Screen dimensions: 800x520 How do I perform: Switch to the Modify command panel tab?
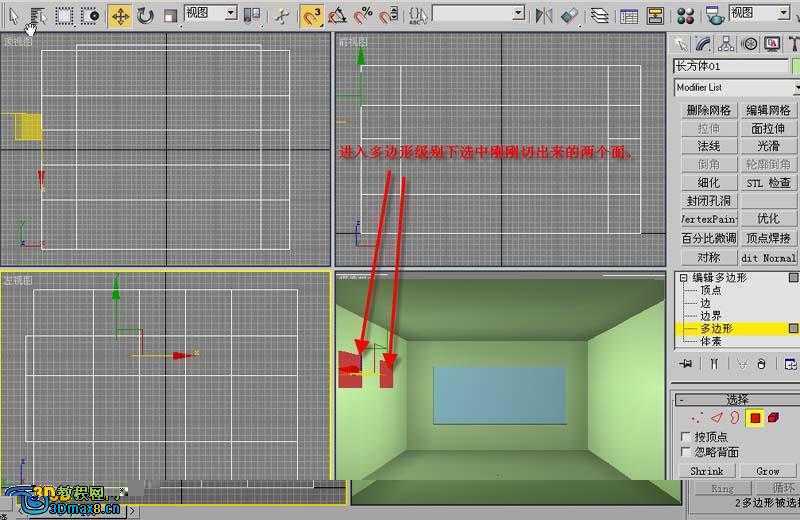click(703, 45)
